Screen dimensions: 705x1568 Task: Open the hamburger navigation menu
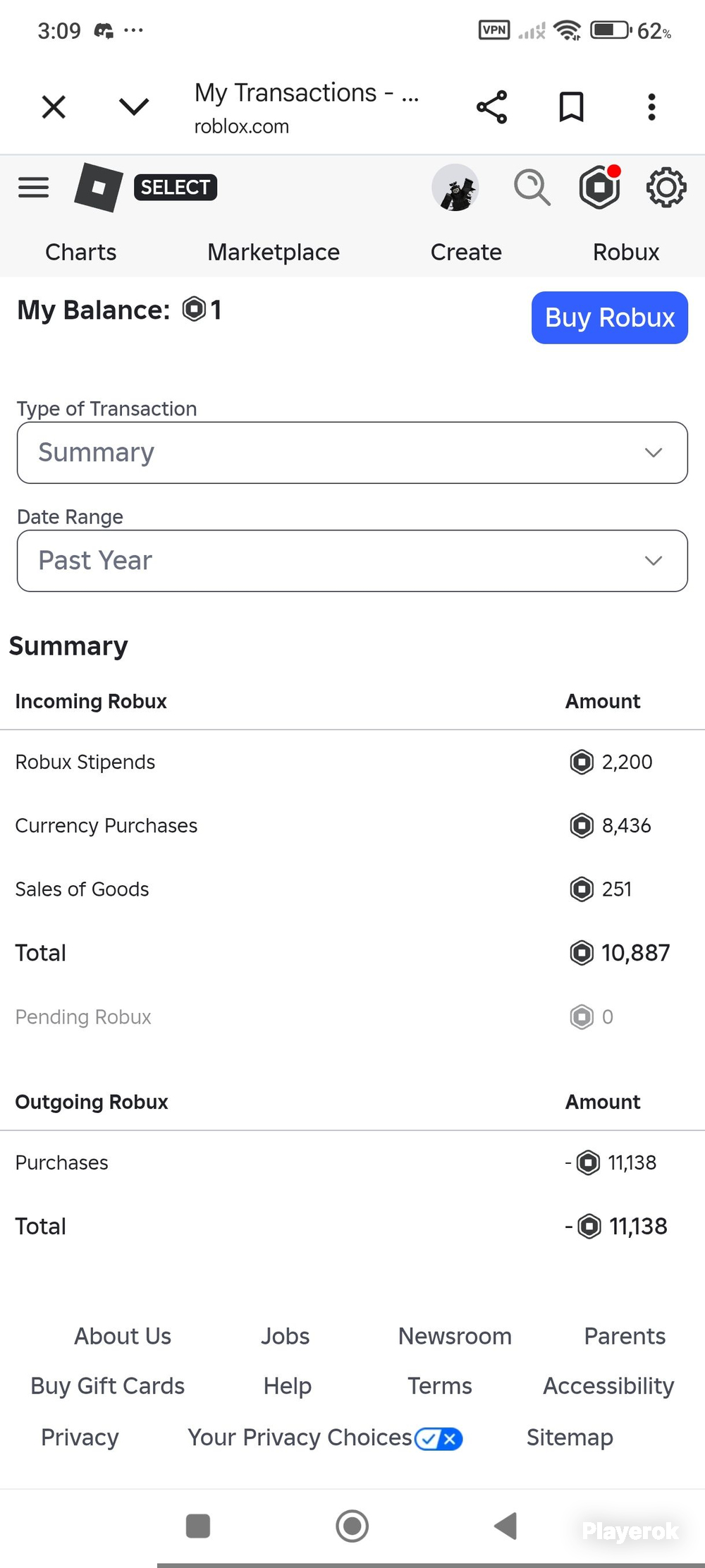click(33, 188)
